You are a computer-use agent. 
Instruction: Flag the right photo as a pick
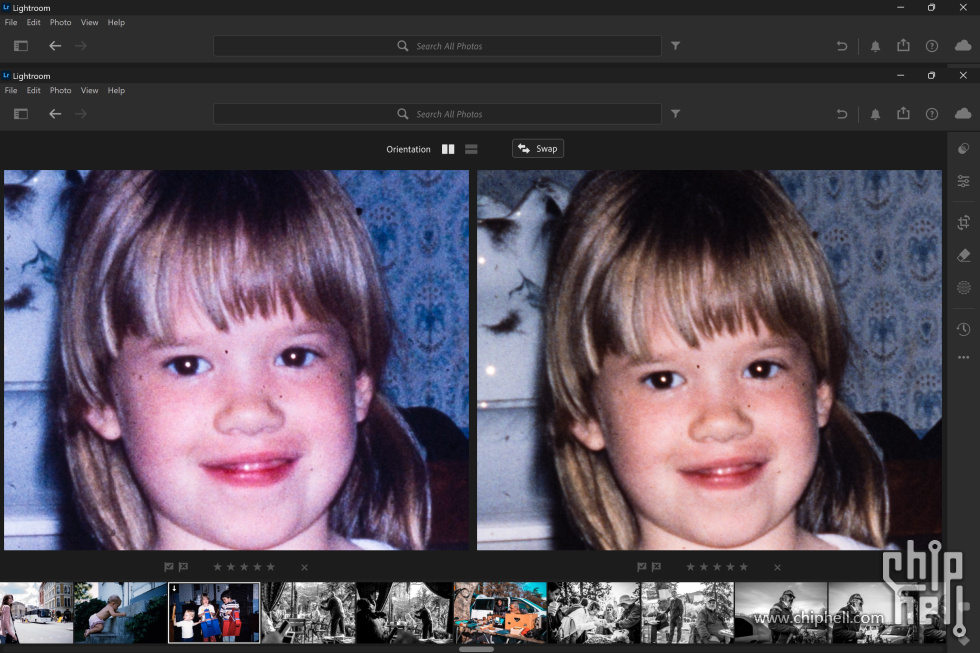pos(642,567)
